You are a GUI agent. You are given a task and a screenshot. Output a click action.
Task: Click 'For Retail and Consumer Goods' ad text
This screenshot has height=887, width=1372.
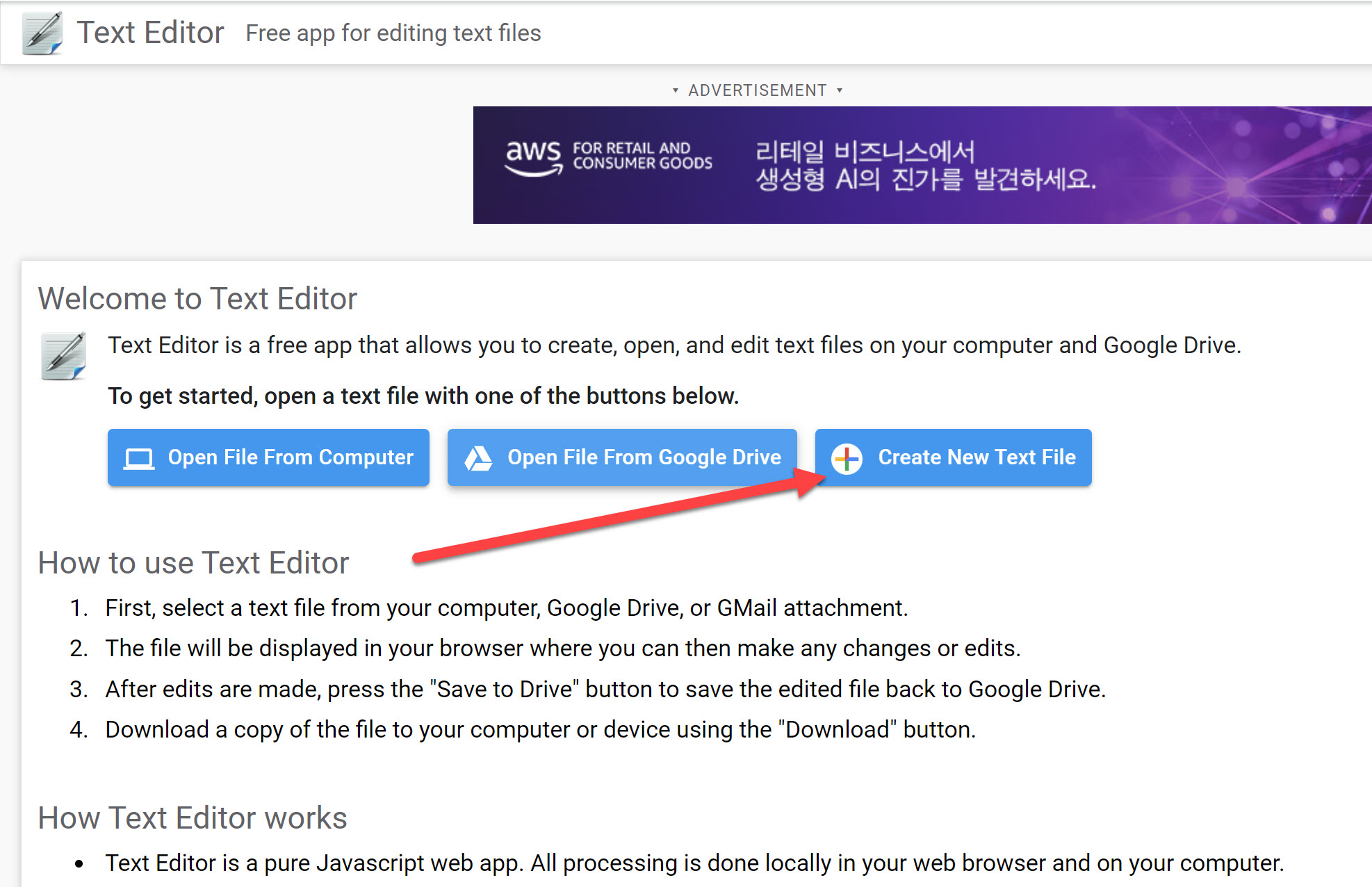click(x=642, y=156)
